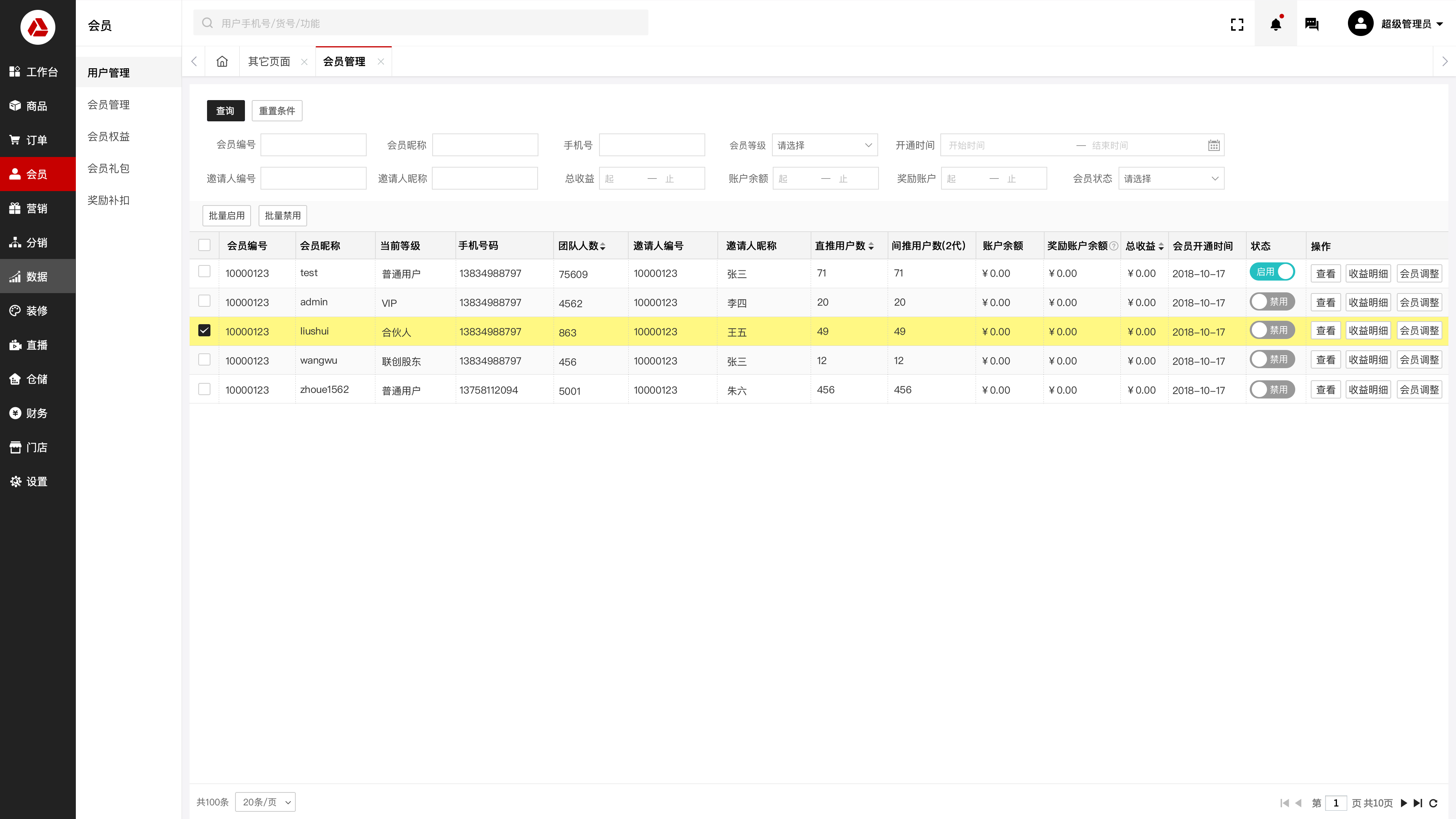Screen dimensions: 1456x819
Task: Open 收益明细 for member admin
Action: 1368,303
